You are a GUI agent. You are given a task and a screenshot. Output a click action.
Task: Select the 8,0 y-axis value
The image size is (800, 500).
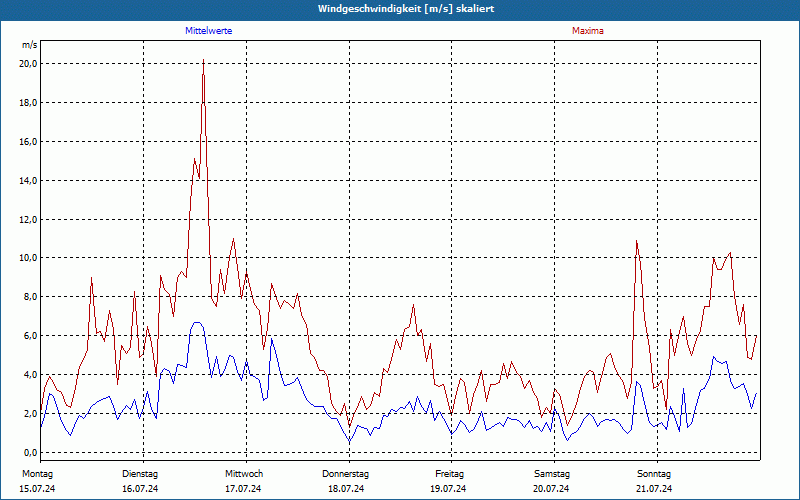click(x=30, y=296)
